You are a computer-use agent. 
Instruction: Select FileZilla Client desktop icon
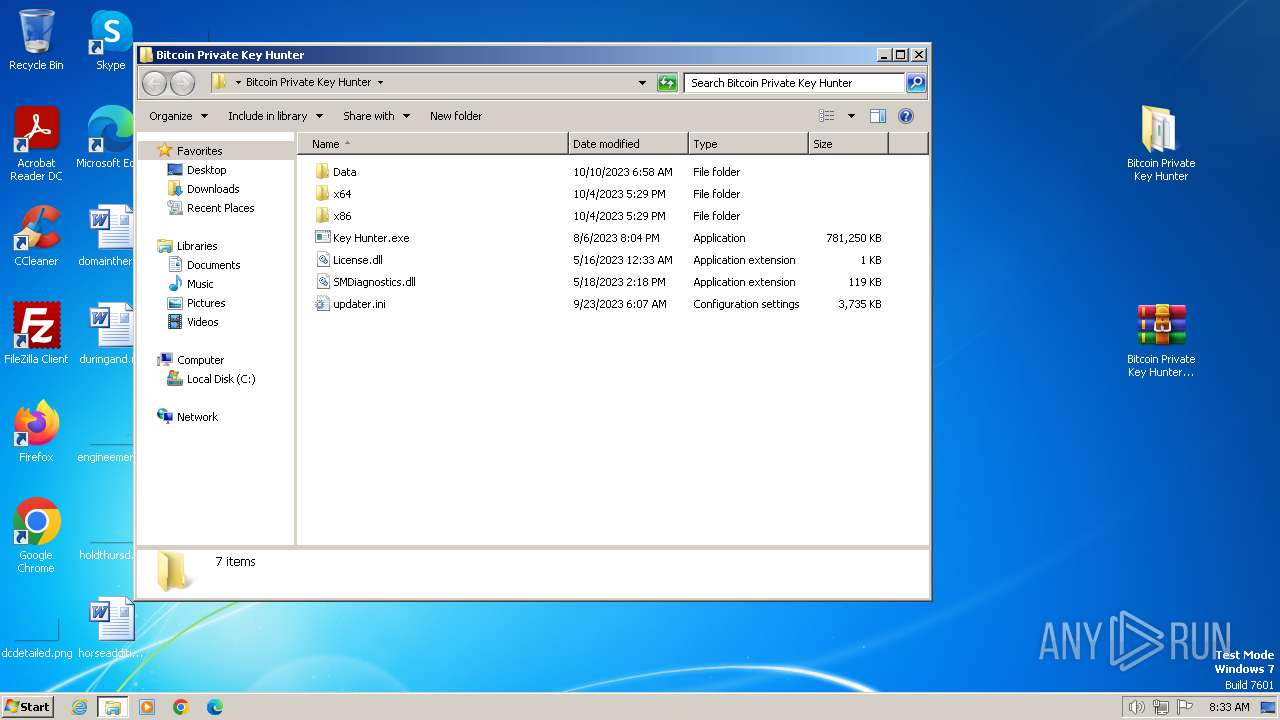click(36, 333)
